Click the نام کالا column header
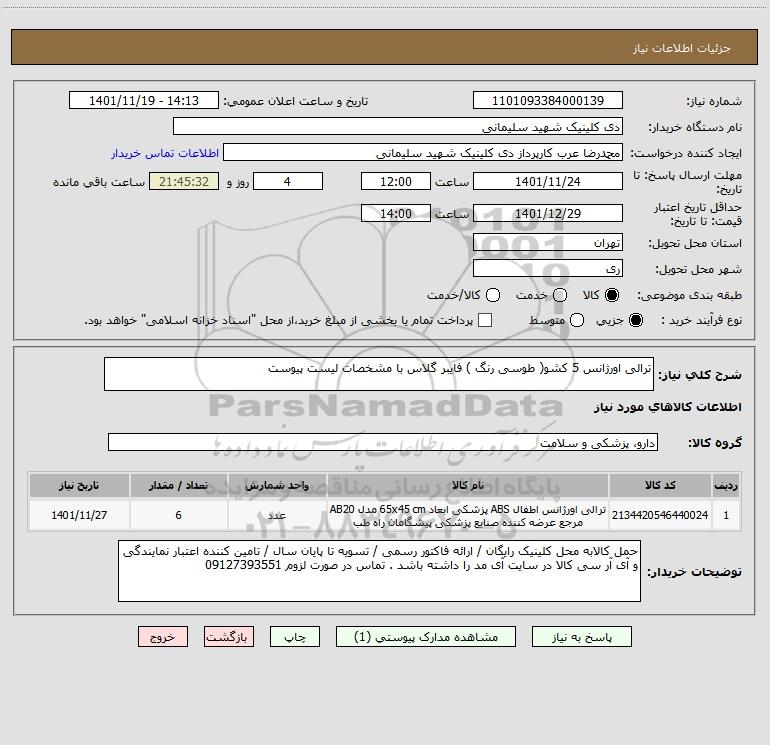Viewport: 770px width, 745px height. click(x=468, y=485)
